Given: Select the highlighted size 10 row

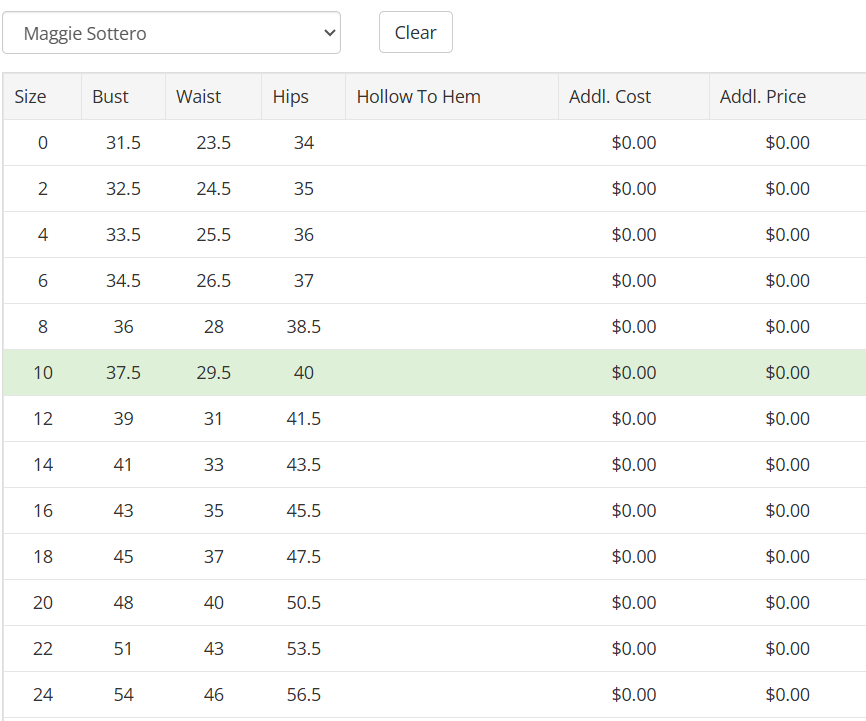Looking at the screenshot, I should coord(43,373).
